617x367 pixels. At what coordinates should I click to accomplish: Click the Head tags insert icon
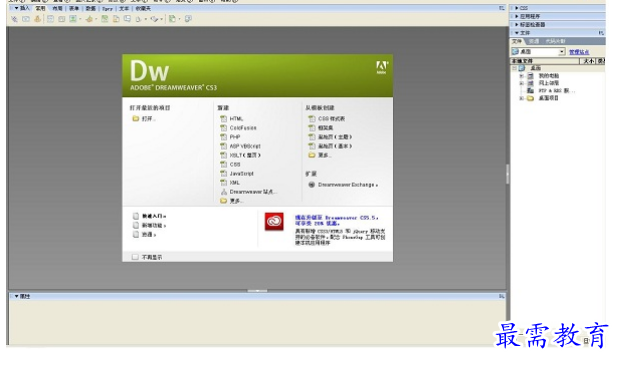[138, 19]
